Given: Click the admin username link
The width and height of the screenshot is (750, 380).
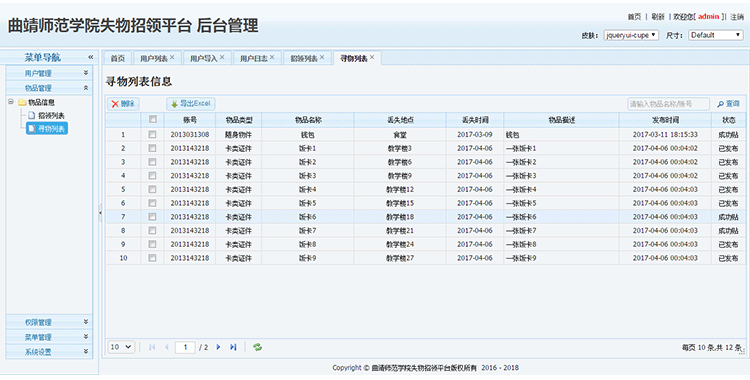Looking at the screenshot, I should click(x=708, y=17).
